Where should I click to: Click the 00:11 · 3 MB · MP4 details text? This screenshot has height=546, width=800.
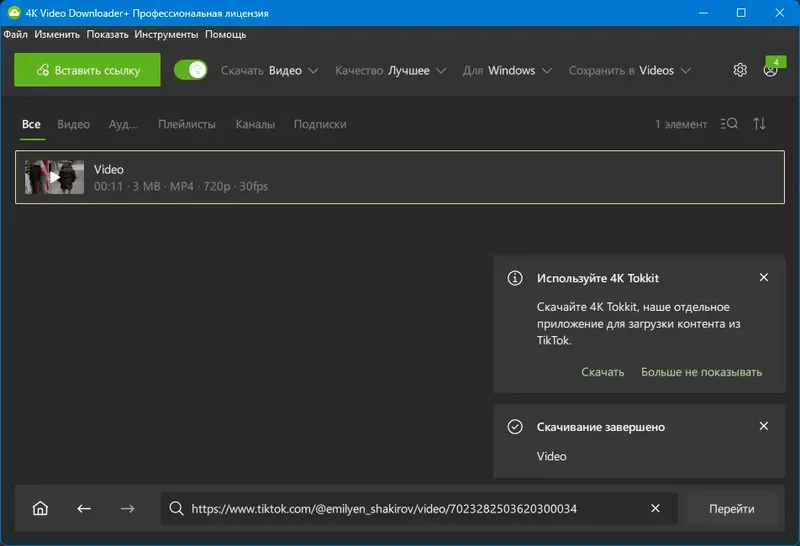pos(181,186)
